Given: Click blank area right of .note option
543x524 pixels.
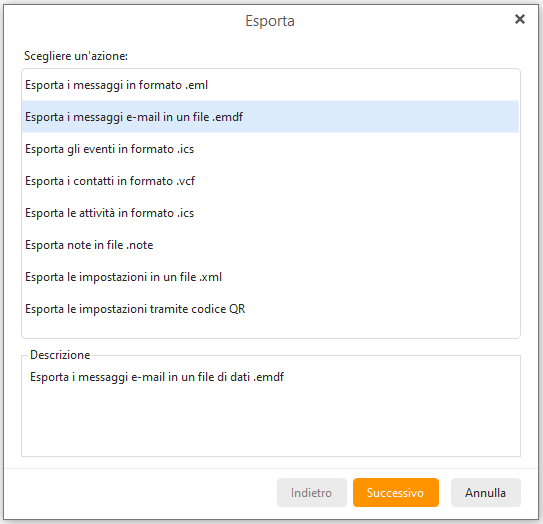Looking at the screenshot, I should (x=336, y=245).
